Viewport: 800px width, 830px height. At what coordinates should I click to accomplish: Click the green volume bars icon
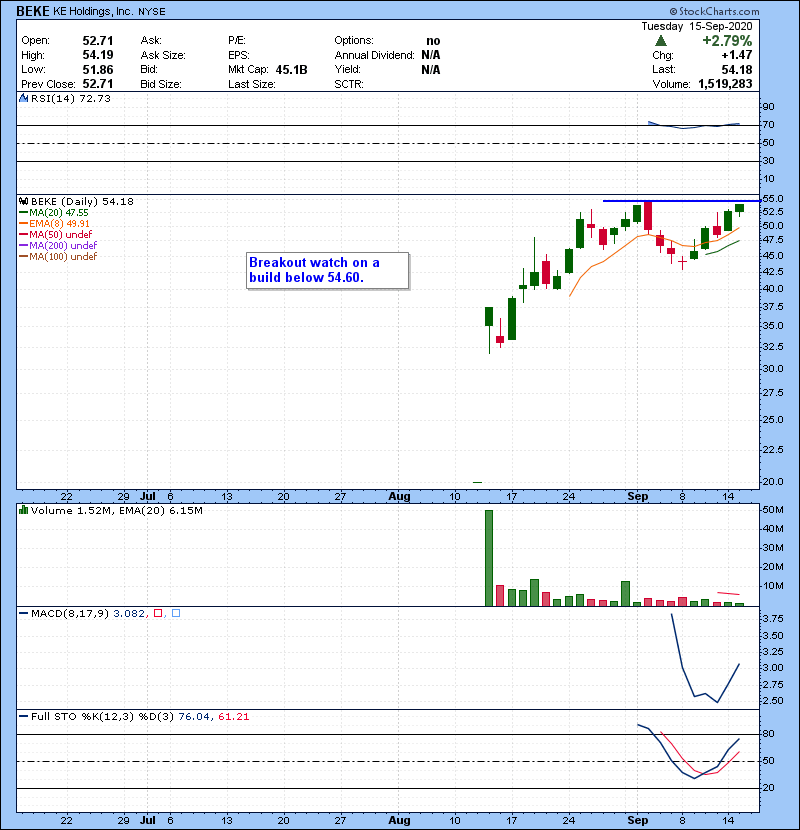pos(22,511)
